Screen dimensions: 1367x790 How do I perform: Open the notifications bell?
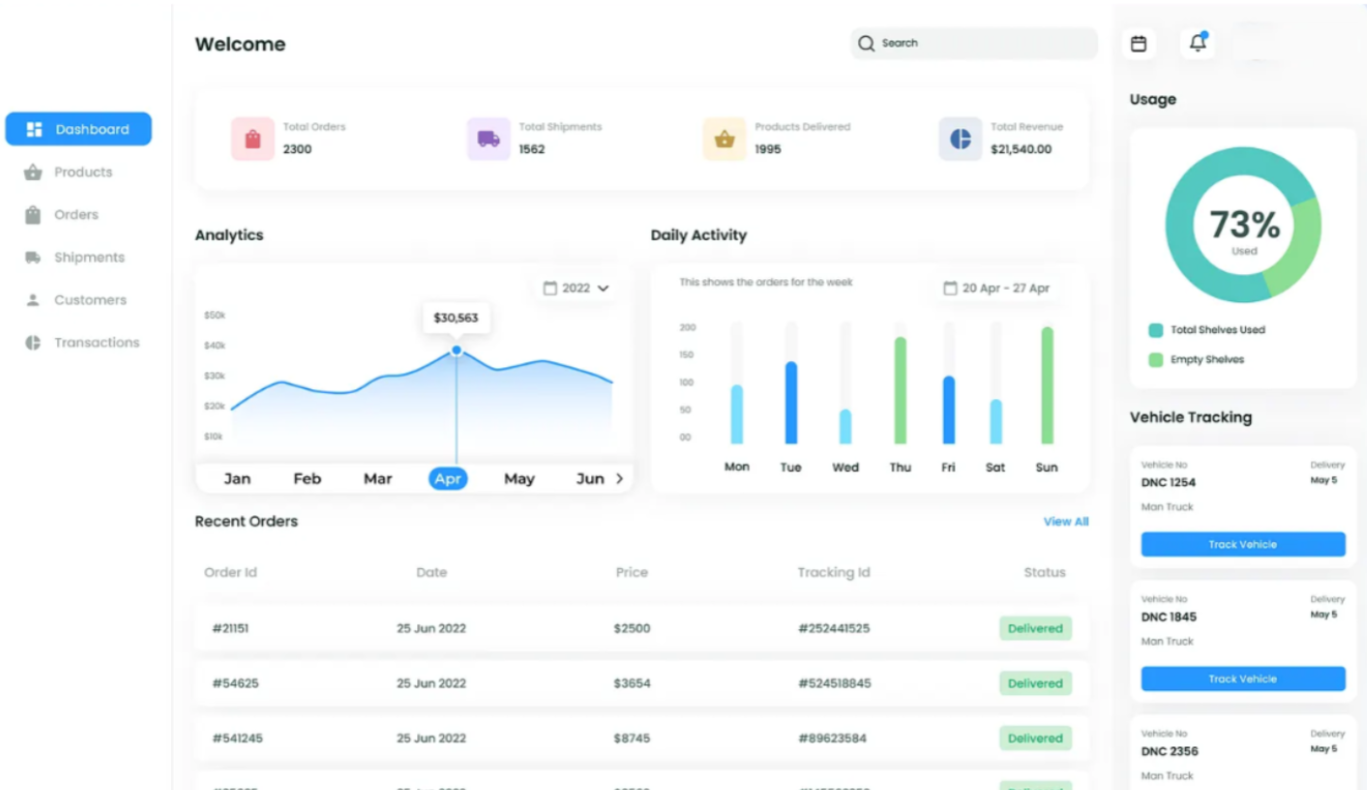pos(1197,43)
